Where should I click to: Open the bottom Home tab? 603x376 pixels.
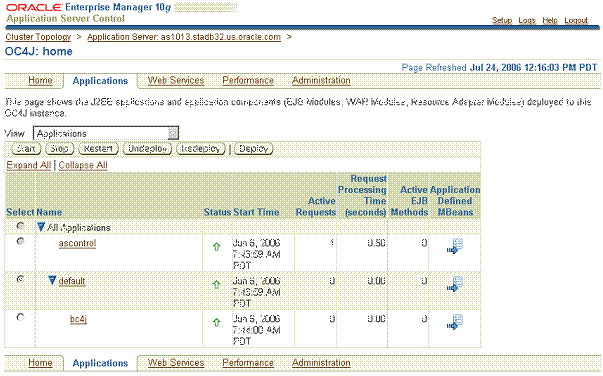40,363
